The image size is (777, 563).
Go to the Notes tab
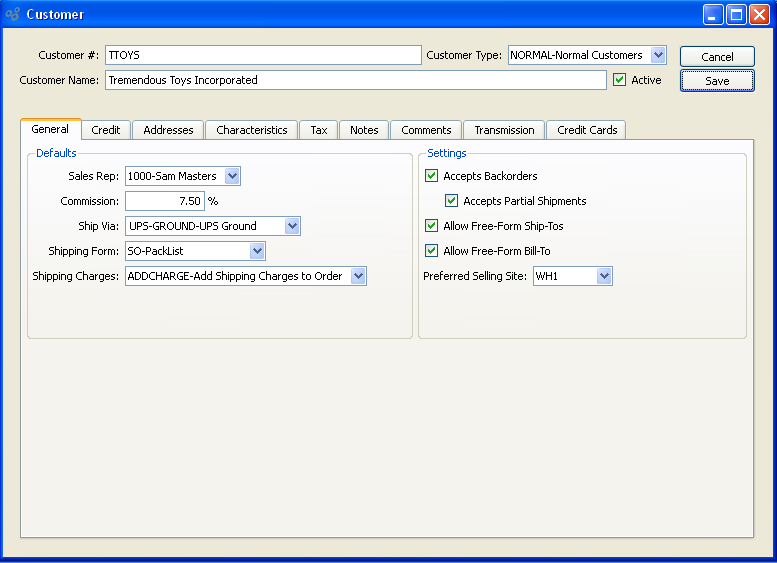pos(364,130)
